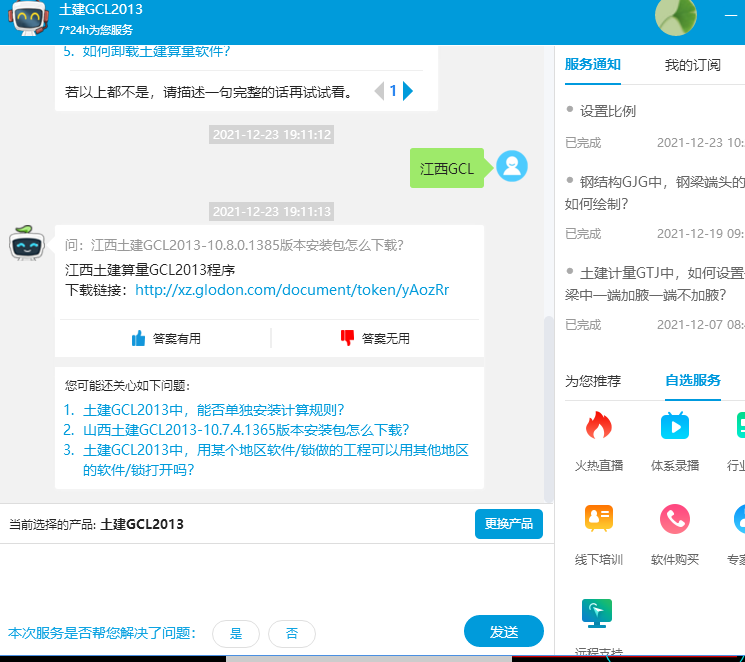Answer 是 to problem solved question
The height and width of the screenshot is (662, 745).
point(236,633)
